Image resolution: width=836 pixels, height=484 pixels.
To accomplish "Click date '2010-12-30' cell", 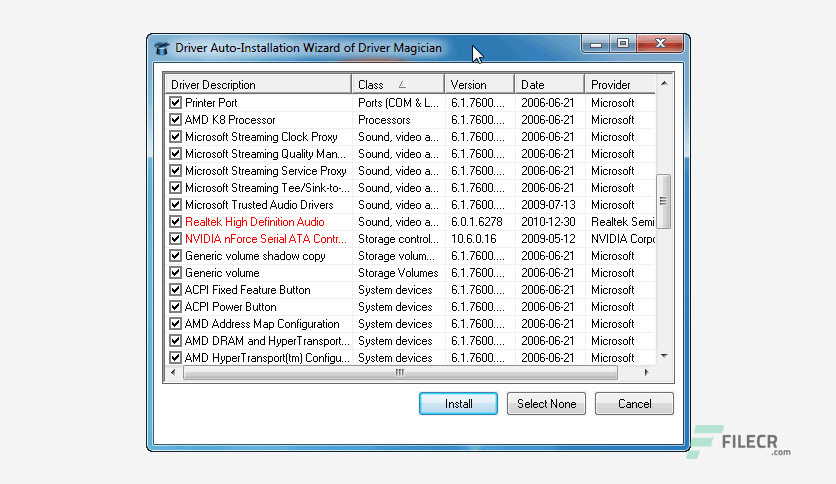I will tap(548, 222).
